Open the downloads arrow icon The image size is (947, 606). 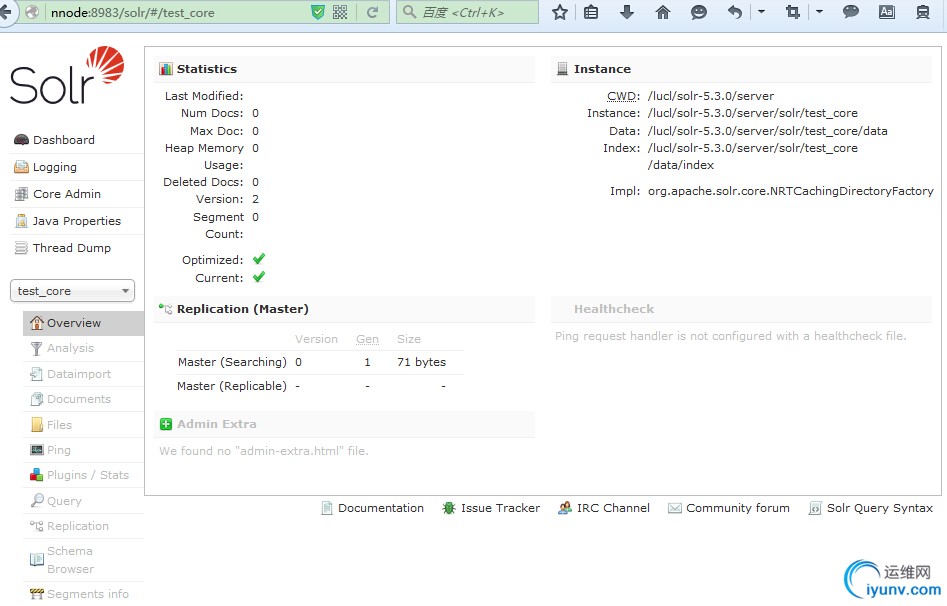[627, 12]
